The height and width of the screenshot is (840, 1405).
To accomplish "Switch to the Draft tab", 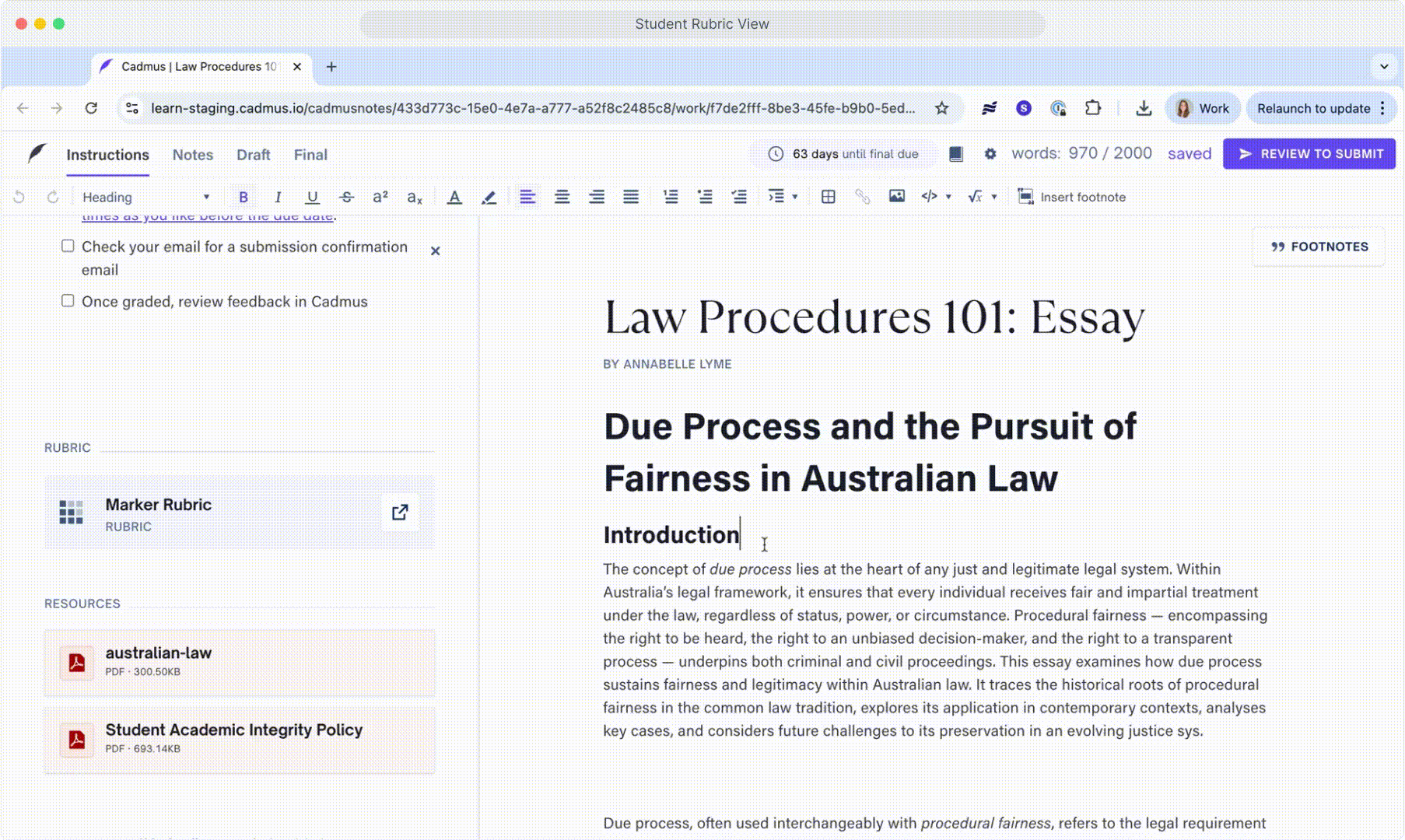I will coord(253,155).
